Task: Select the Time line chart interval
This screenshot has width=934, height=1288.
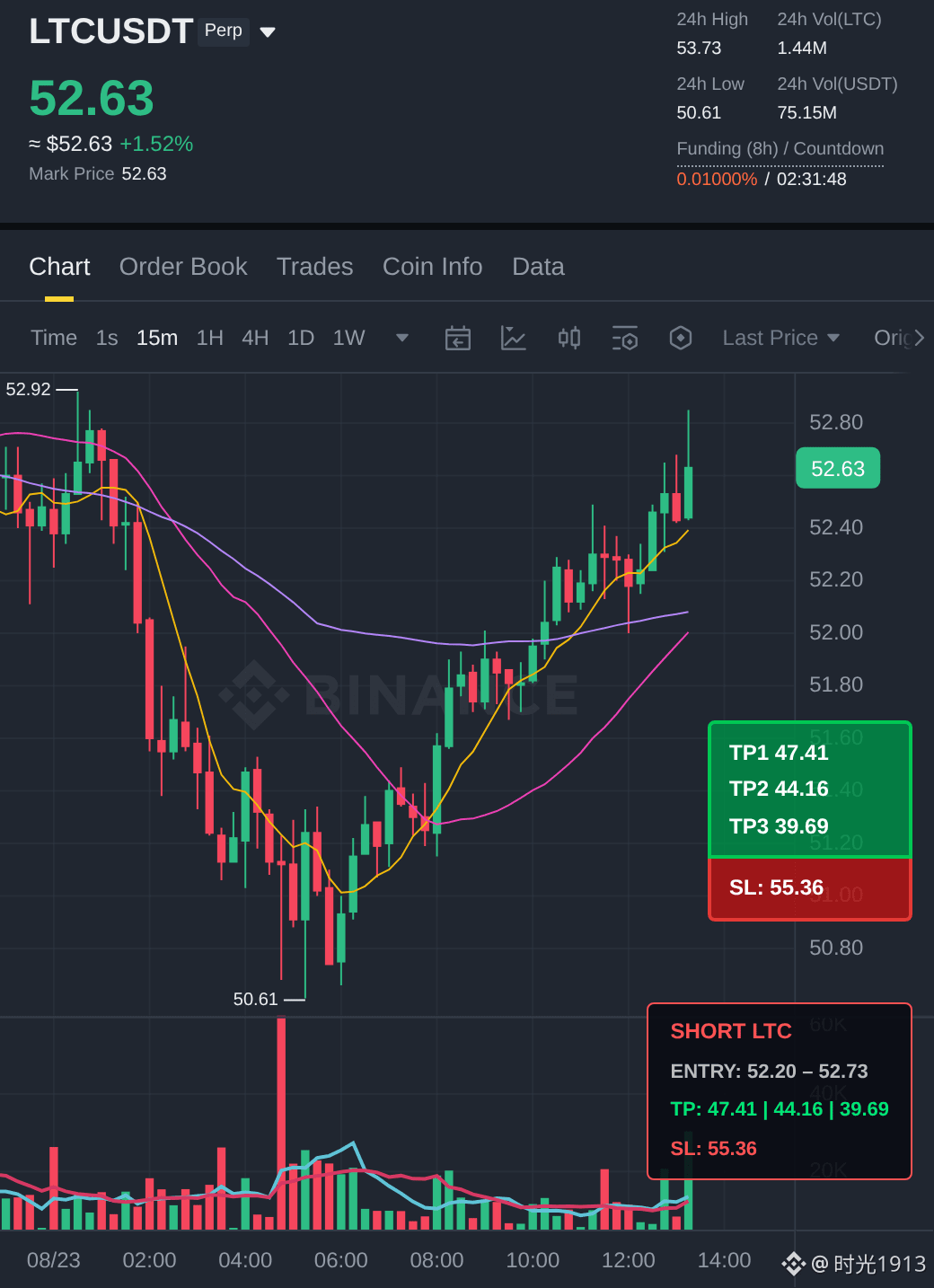Action: (54, 338)
